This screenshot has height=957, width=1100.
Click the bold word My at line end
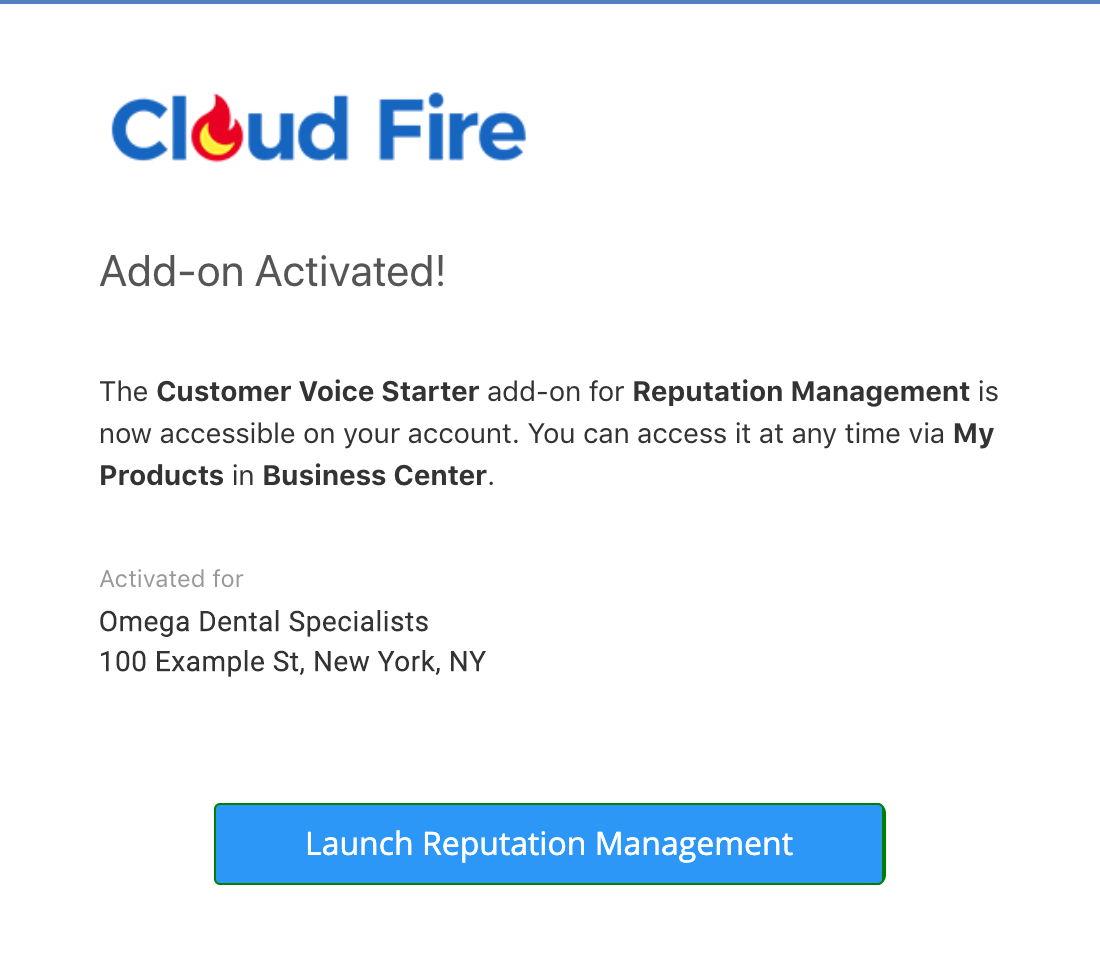pos(973,434)
